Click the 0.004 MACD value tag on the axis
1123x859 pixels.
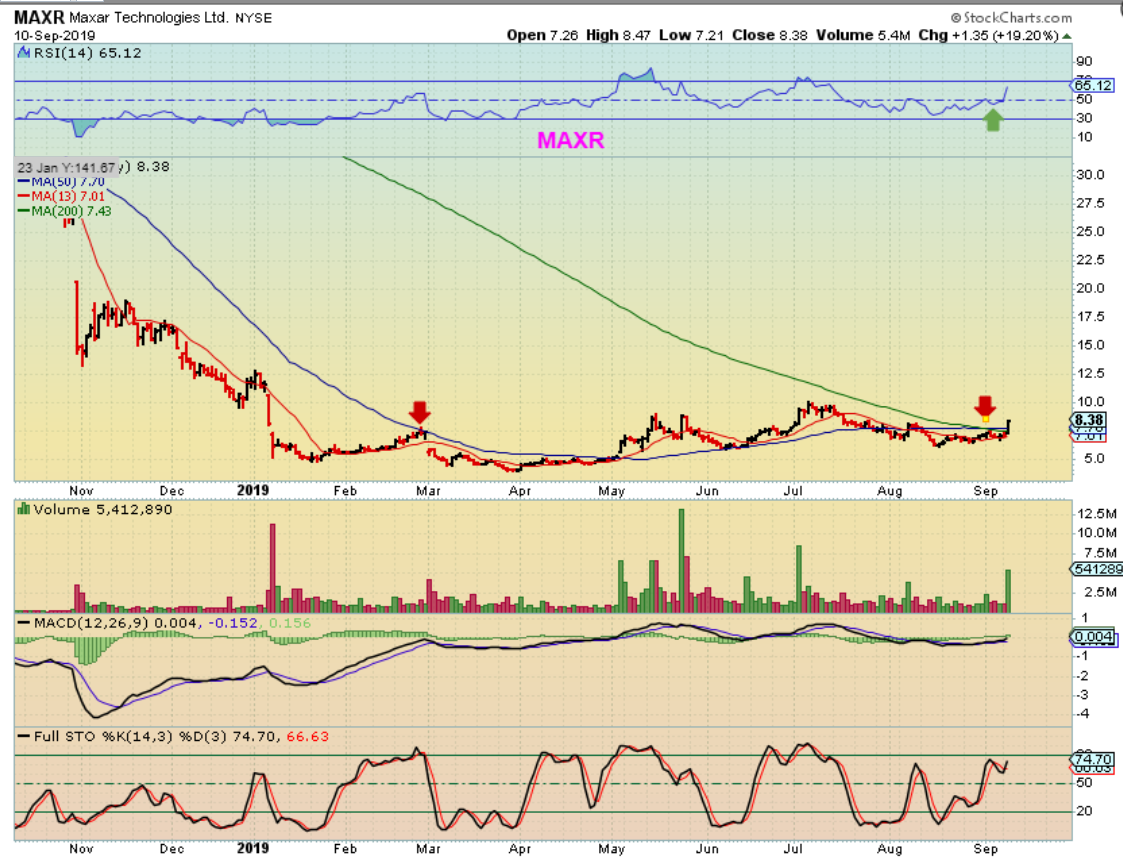pyautogui.click(x=1093, y=636)
